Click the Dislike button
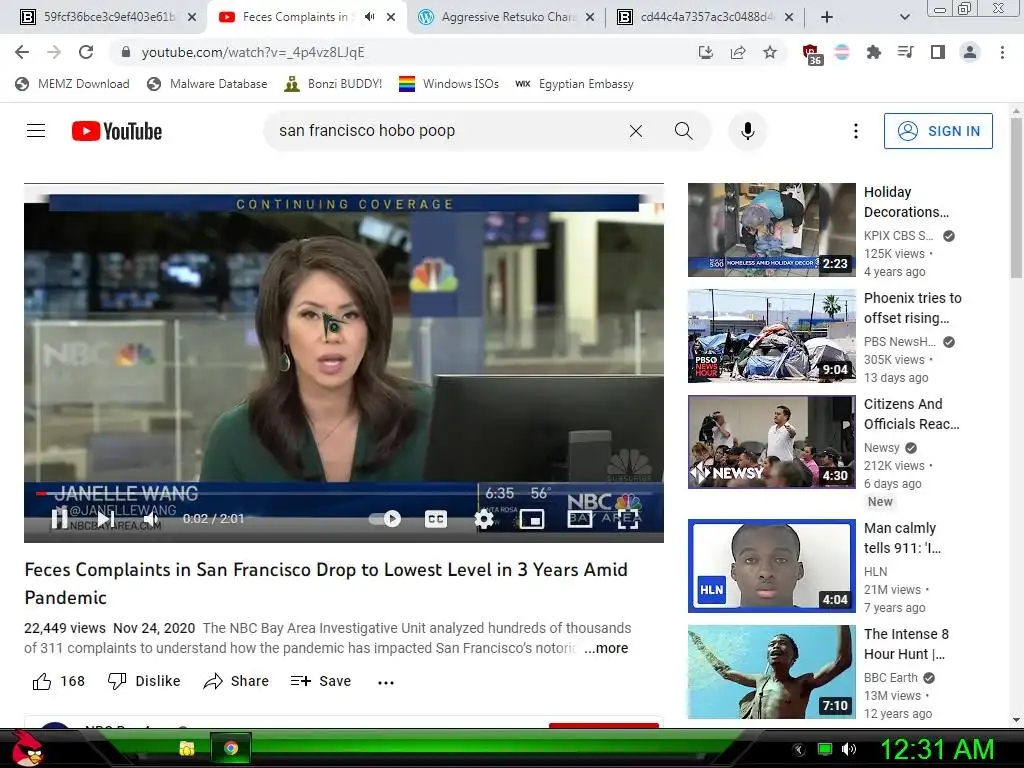This screenshot has height=768, width=1024. click(144, 681)
